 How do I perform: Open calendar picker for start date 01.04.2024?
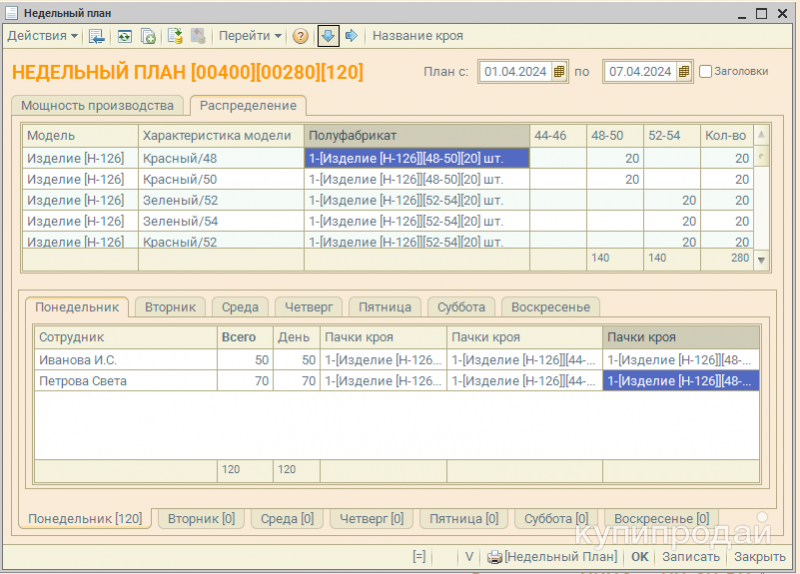coord(560,72)
